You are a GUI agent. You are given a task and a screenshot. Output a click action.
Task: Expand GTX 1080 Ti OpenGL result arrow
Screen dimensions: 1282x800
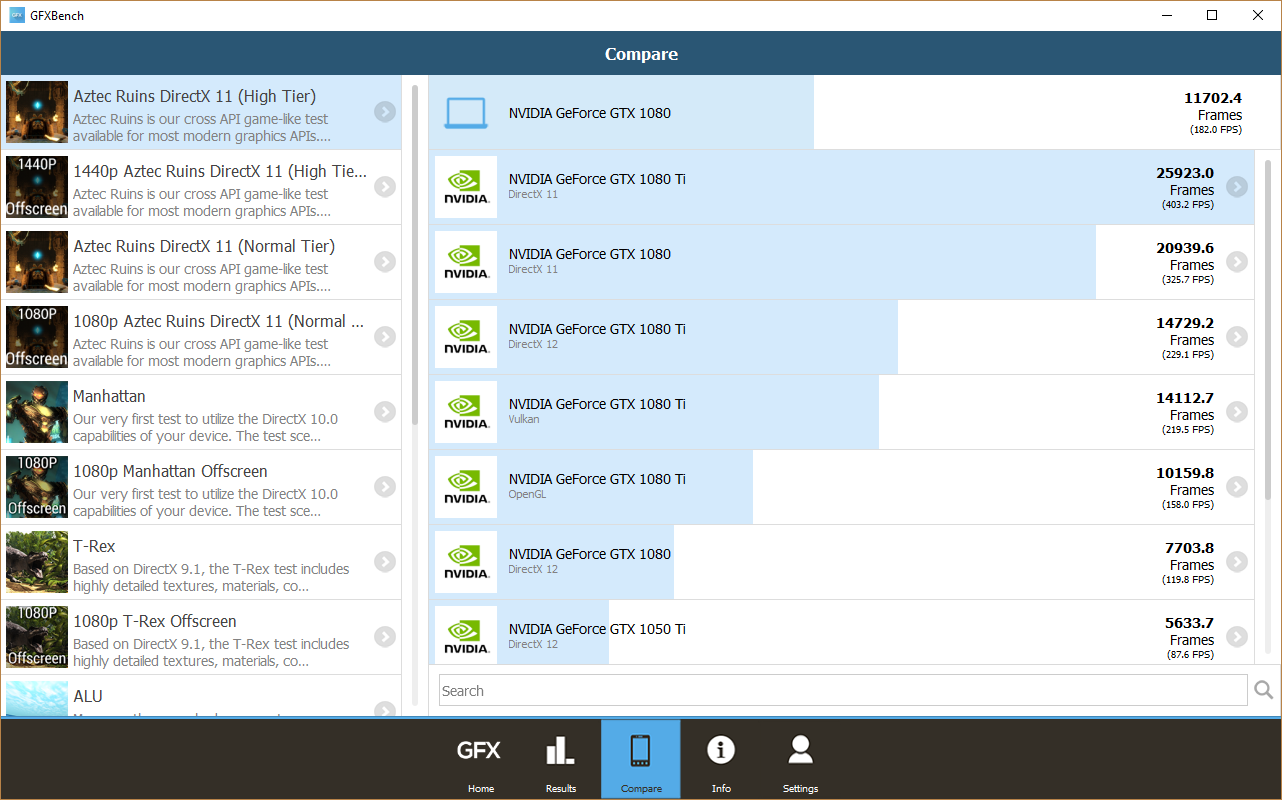pyautogui.click(x=1237, y=487)
